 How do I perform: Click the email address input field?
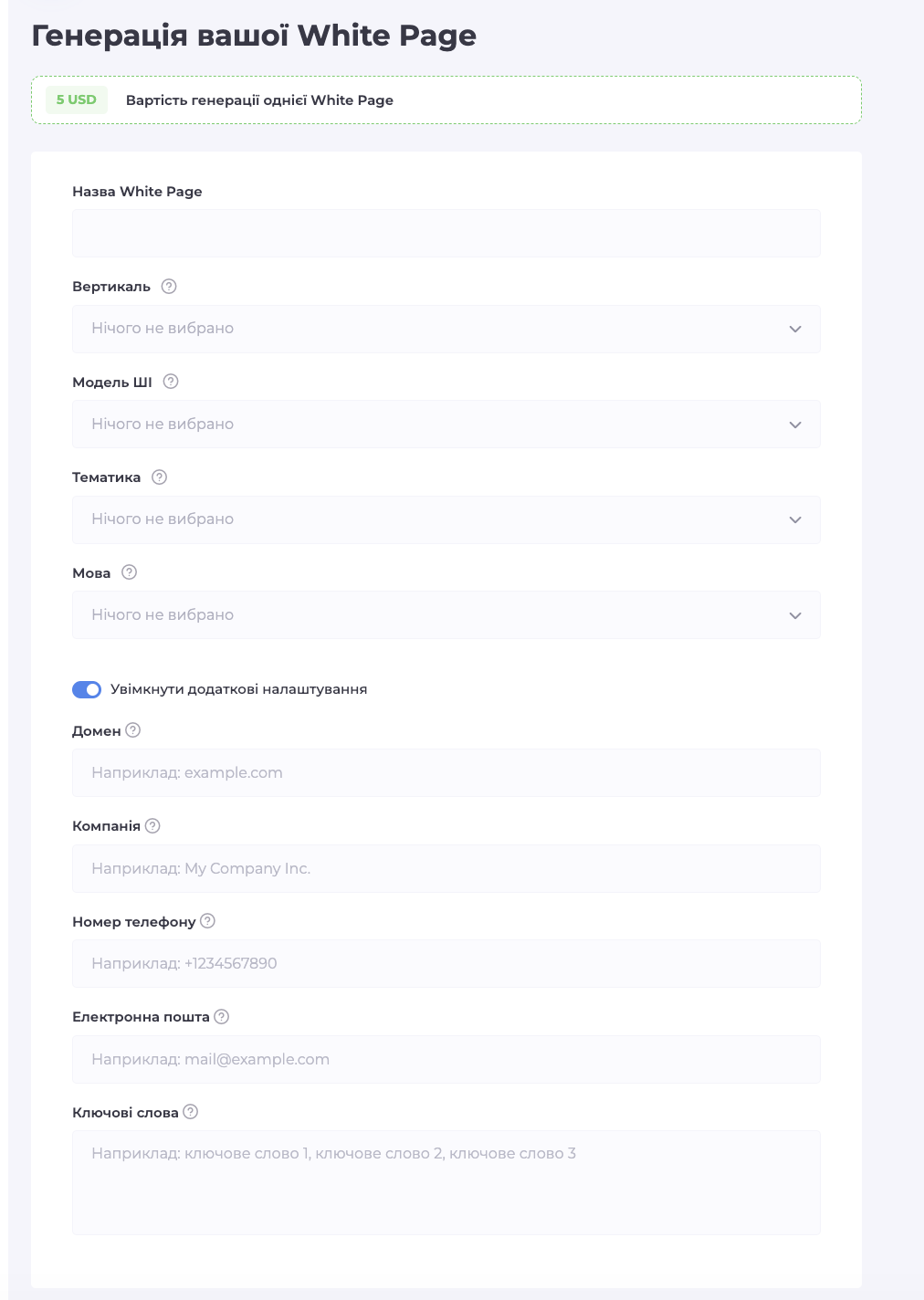tap(446, 1059)
